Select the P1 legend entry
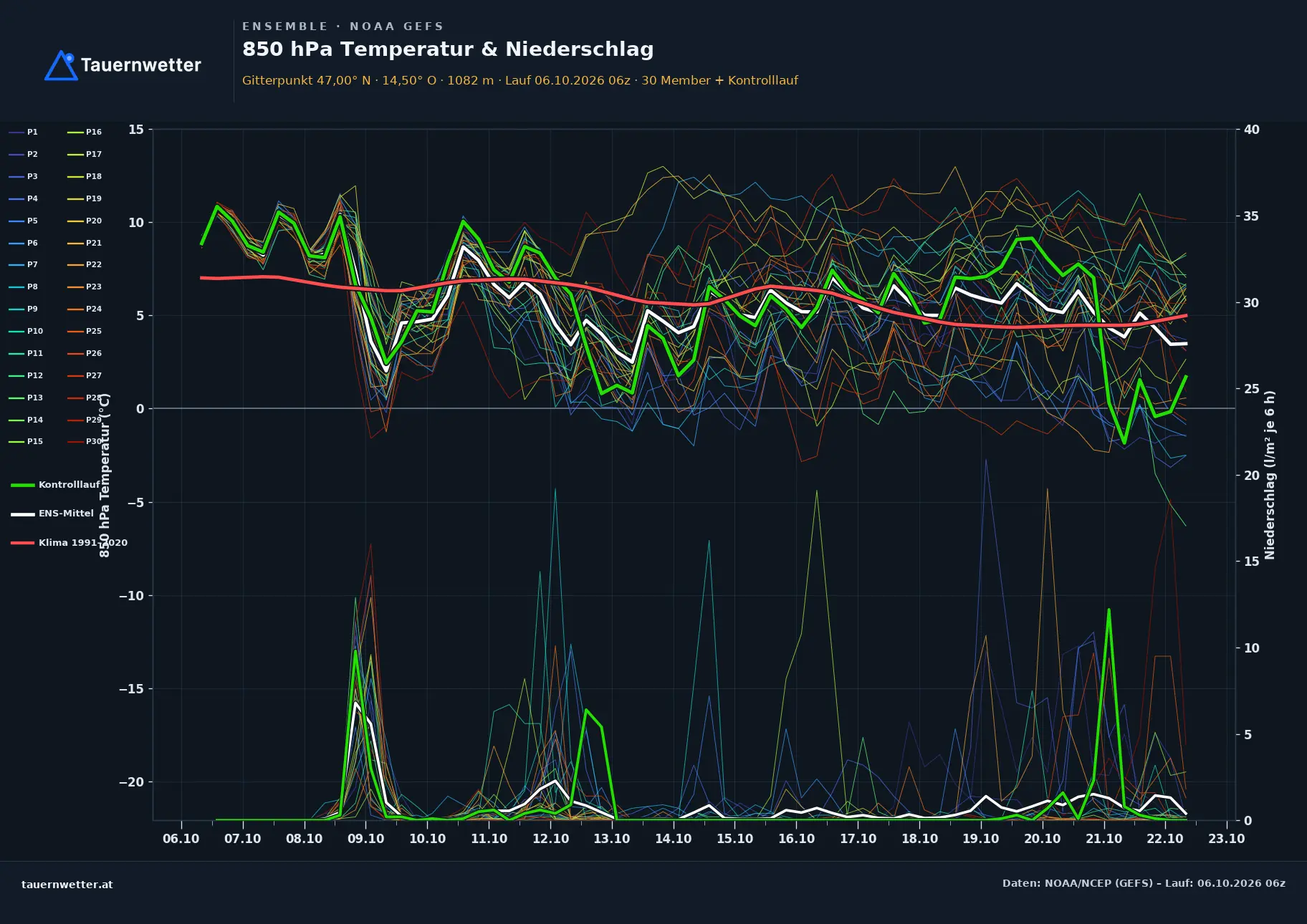Viewport: 1307px width, 924px height. (x=24, y=132)
